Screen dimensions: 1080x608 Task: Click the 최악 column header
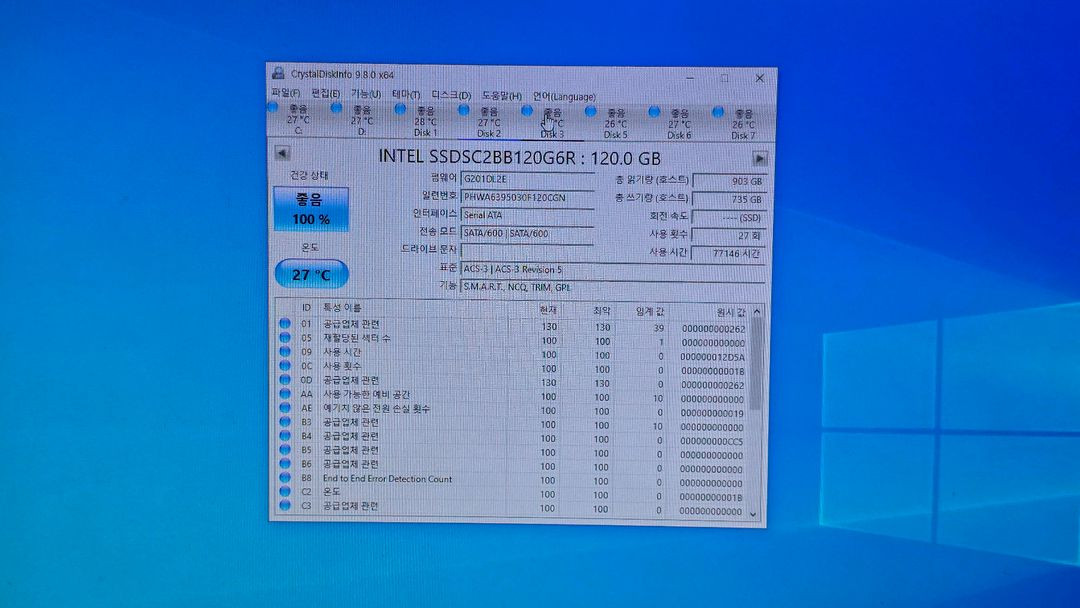(x=601, y=311)
